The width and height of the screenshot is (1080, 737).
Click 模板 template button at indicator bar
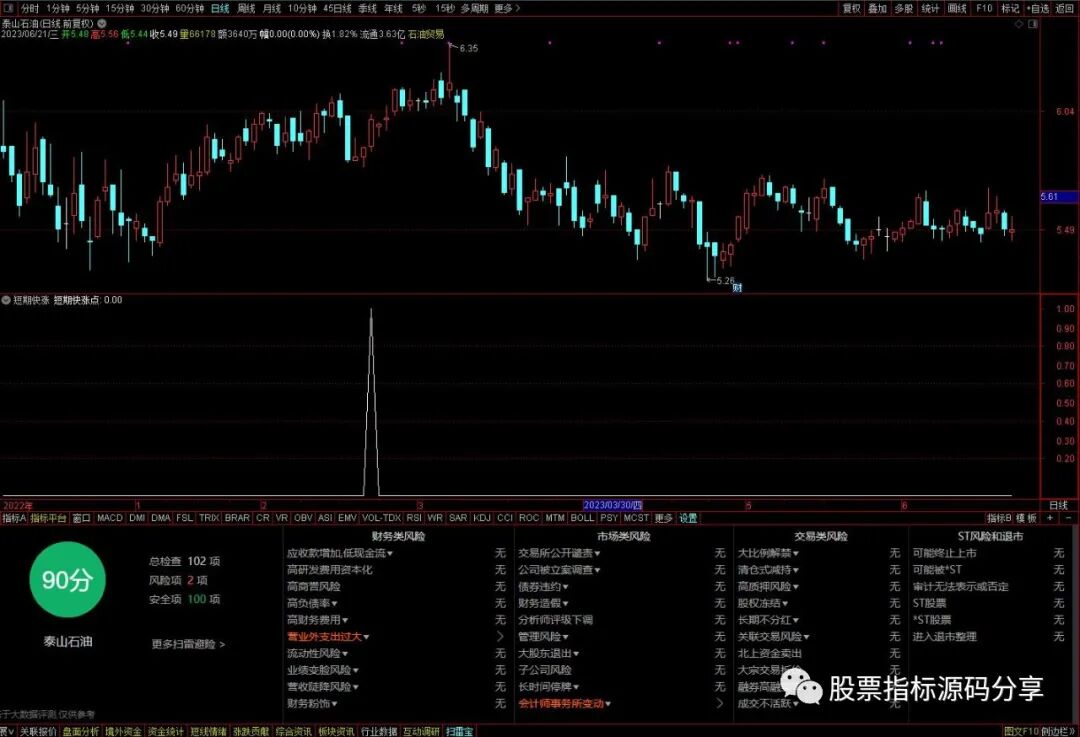point(1026,518)
